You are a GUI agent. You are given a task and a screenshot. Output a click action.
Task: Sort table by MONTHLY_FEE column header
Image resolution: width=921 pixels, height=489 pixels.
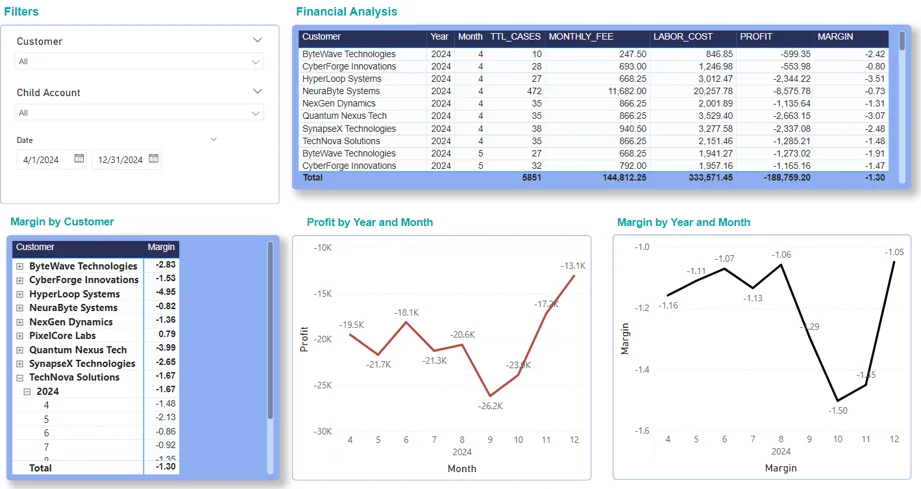pyautogui.click(x=581, y=36)
